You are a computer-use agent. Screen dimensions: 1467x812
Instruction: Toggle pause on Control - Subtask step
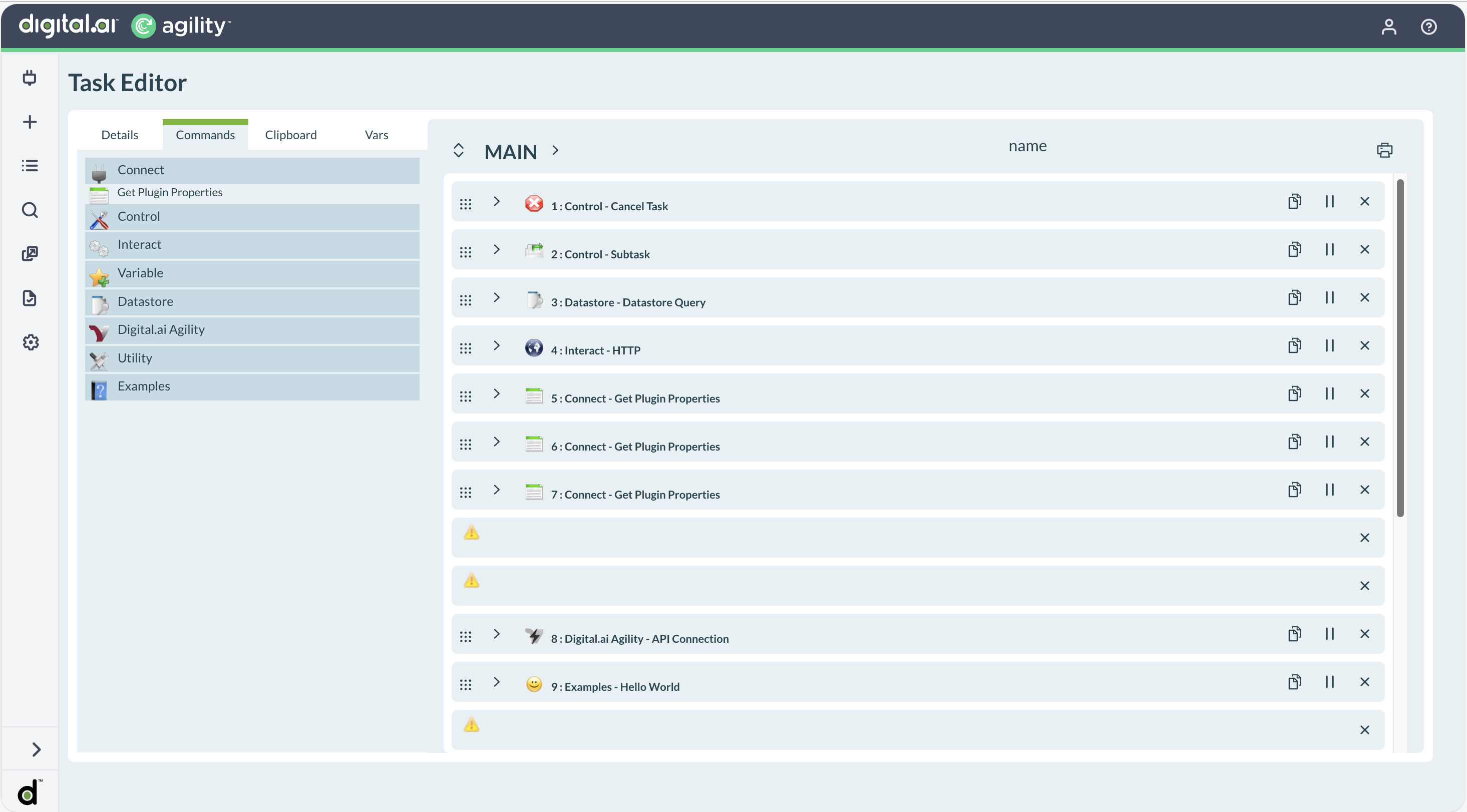[x=1329, y=249]
